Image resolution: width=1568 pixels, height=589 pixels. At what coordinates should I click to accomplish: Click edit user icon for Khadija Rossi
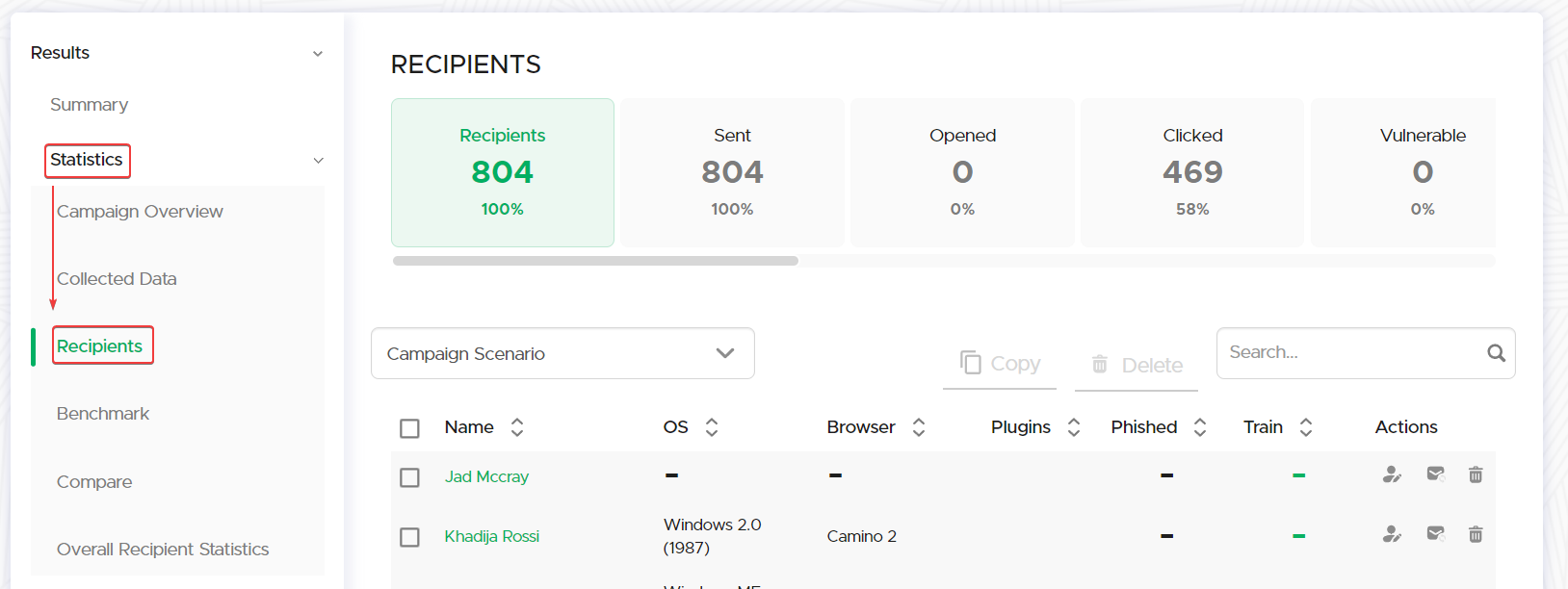tap(1392, 534)
